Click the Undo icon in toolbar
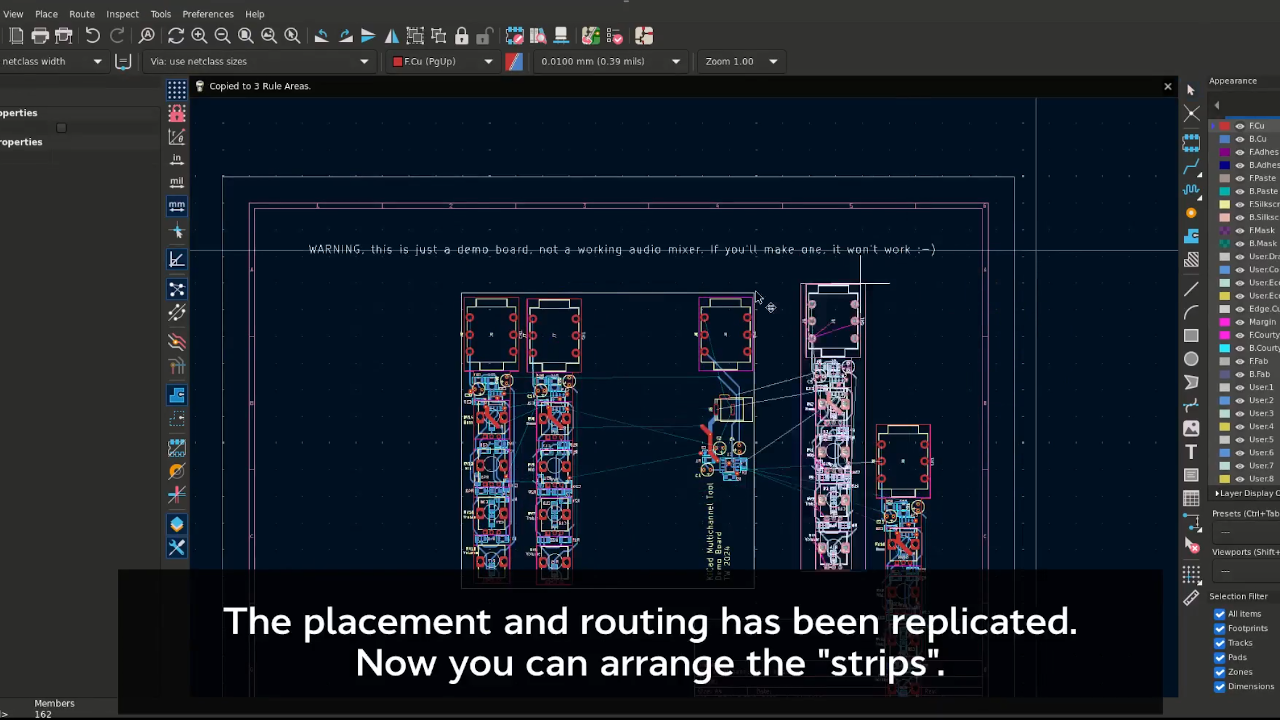 pos(92,36)
